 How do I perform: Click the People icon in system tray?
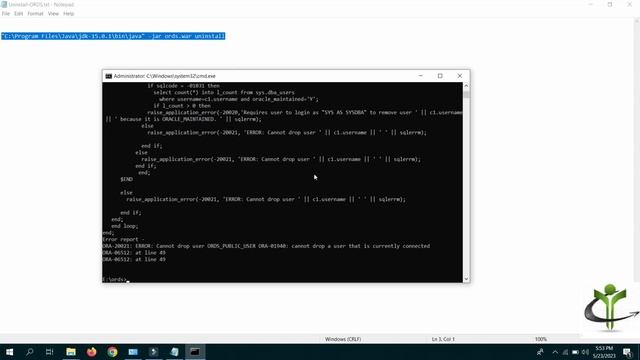coord(540,352)
